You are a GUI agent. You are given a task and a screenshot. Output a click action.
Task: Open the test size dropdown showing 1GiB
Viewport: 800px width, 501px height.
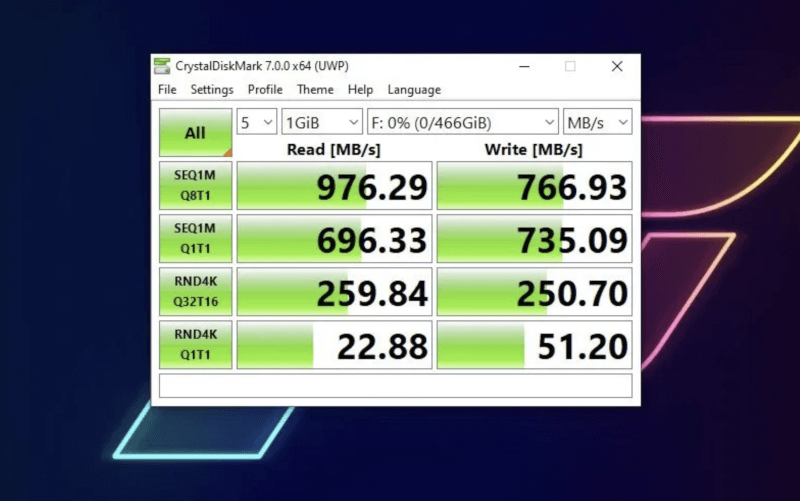[322, 122]
